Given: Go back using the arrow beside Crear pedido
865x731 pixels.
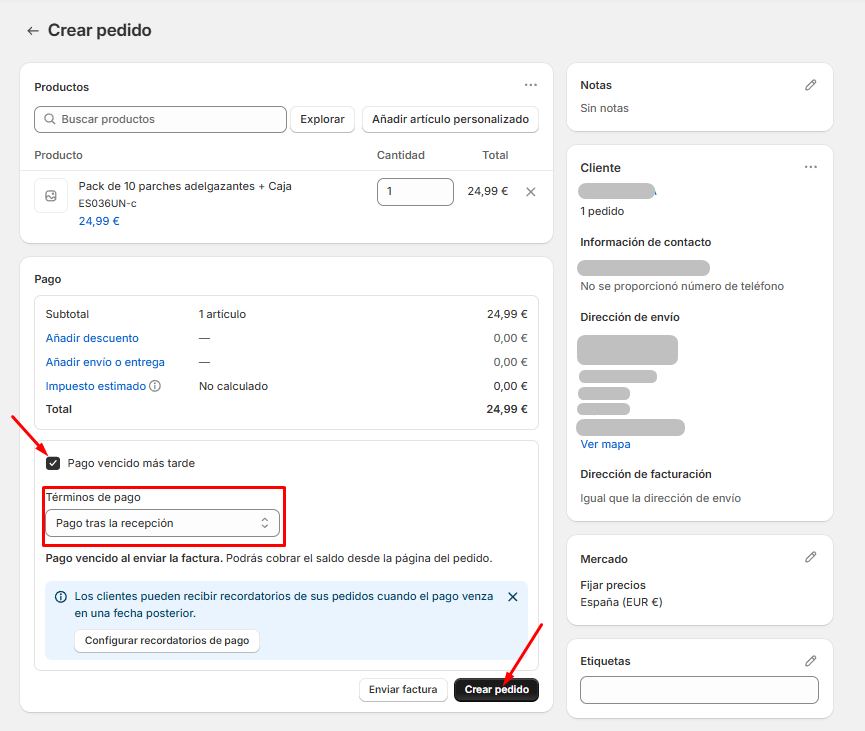Looking at the screenshot, I should (33, 31).
